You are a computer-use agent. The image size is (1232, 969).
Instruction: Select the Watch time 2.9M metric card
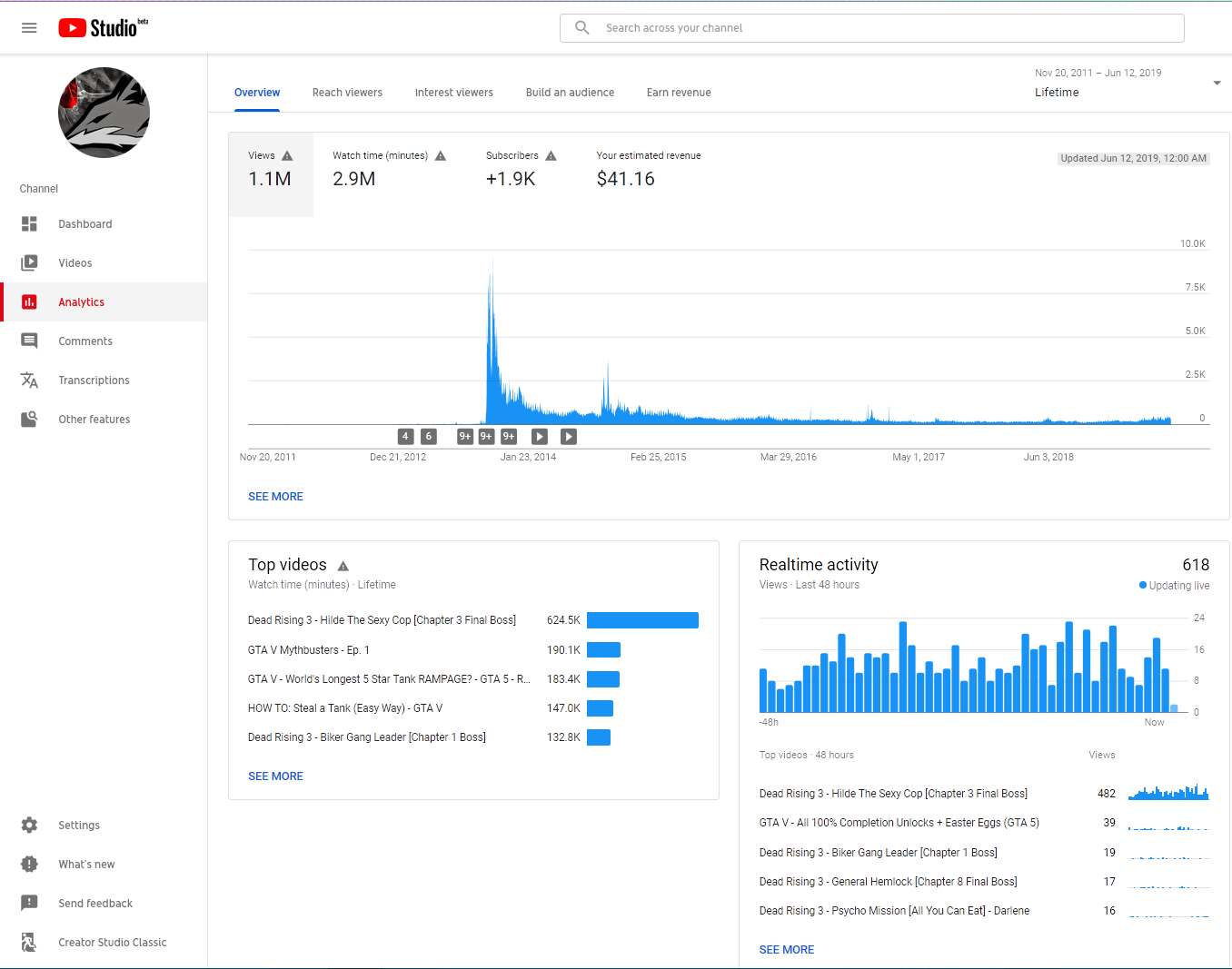[x=390, y=174]
